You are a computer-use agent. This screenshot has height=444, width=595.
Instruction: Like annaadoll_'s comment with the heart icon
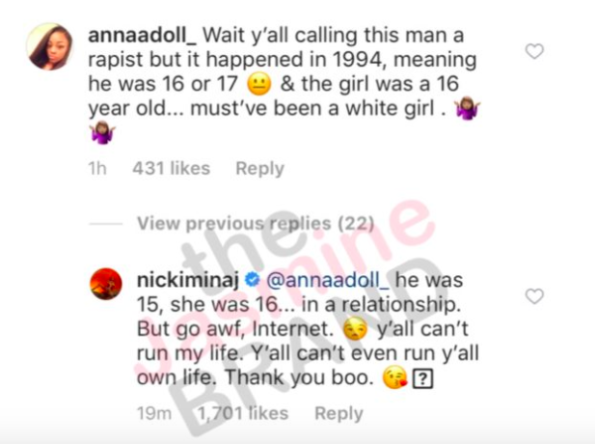(535, 51)
